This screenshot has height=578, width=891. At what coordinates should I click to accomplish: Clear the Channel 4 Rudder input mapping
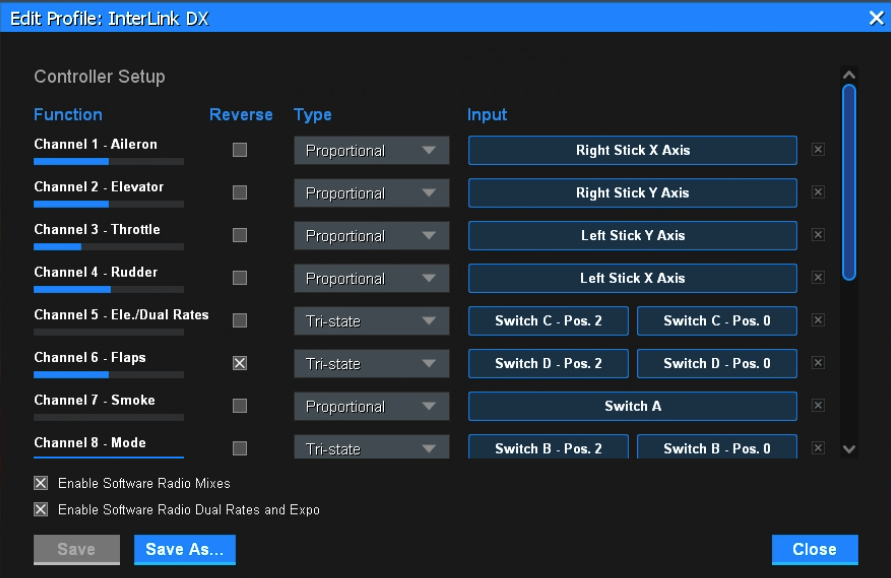[x=818, y=277]
